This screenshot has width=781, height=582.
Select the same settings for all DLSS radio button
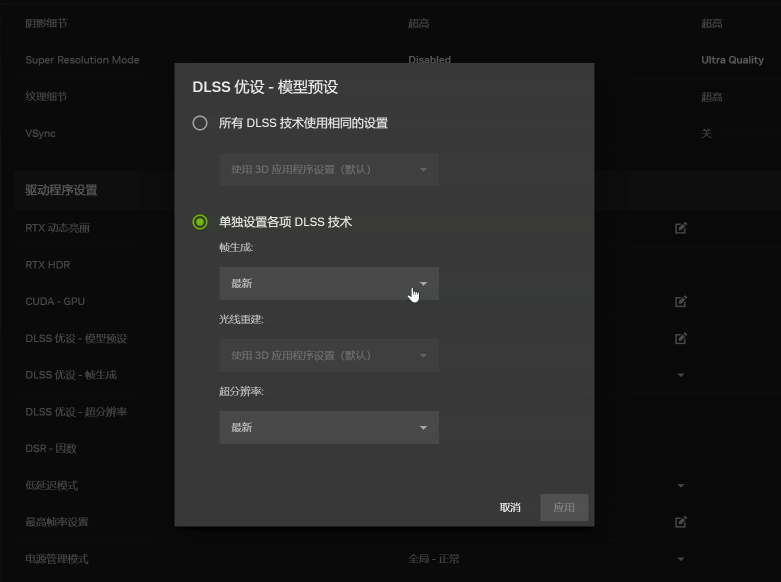click(x=200, y=123)
